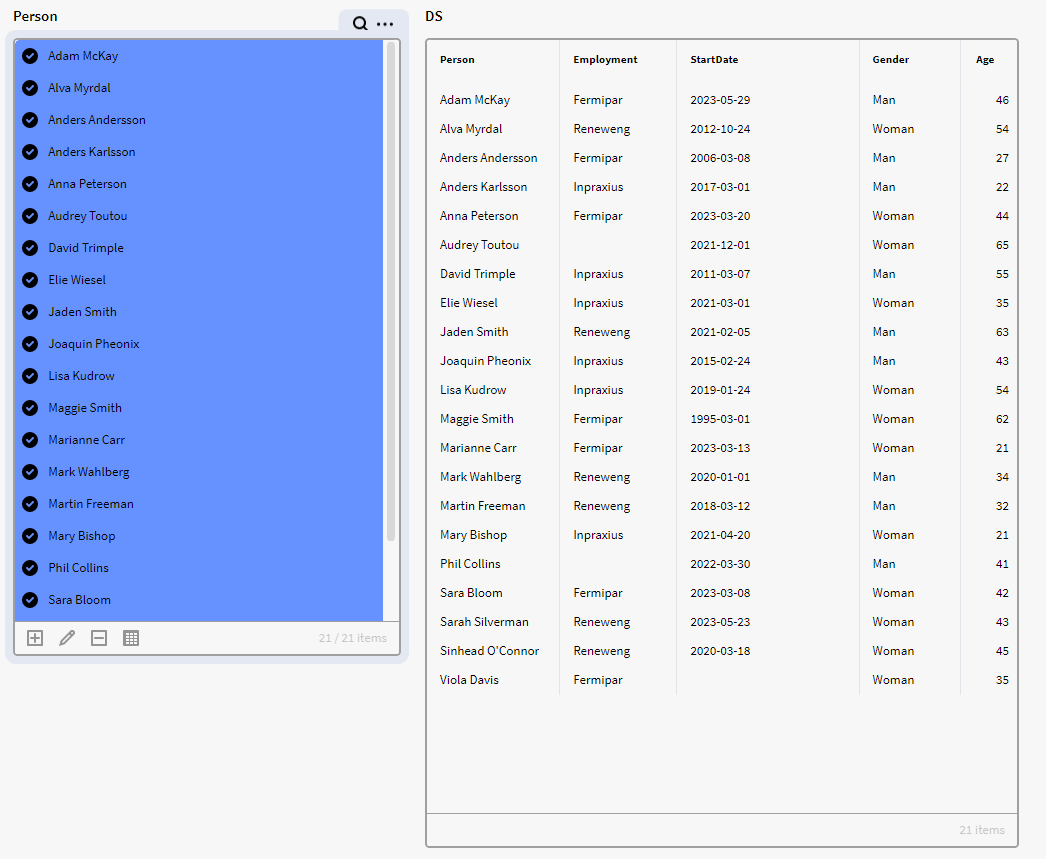
Task: Click the plus add-item icon in the Person footer
Action: (35, 638)
